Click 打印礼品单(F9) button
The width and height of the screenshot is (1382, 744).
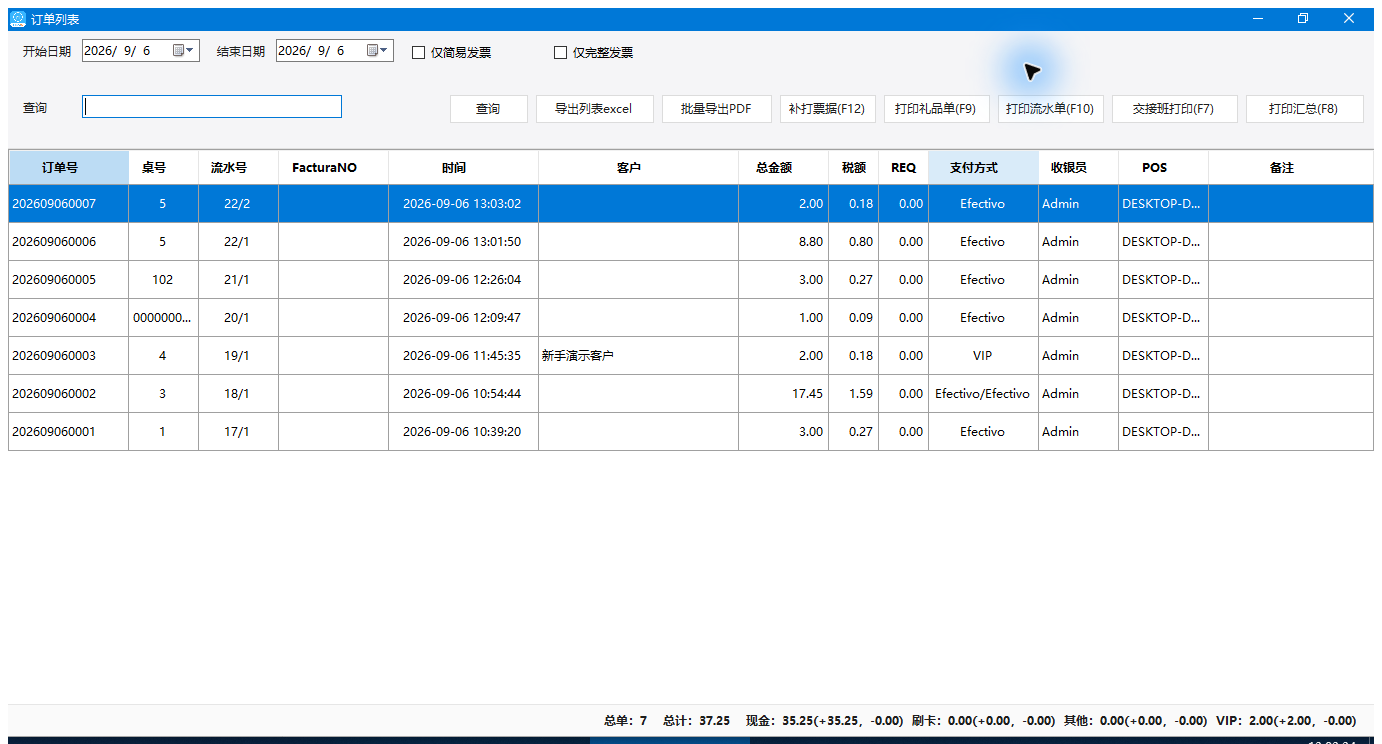[x=936, y=109]
